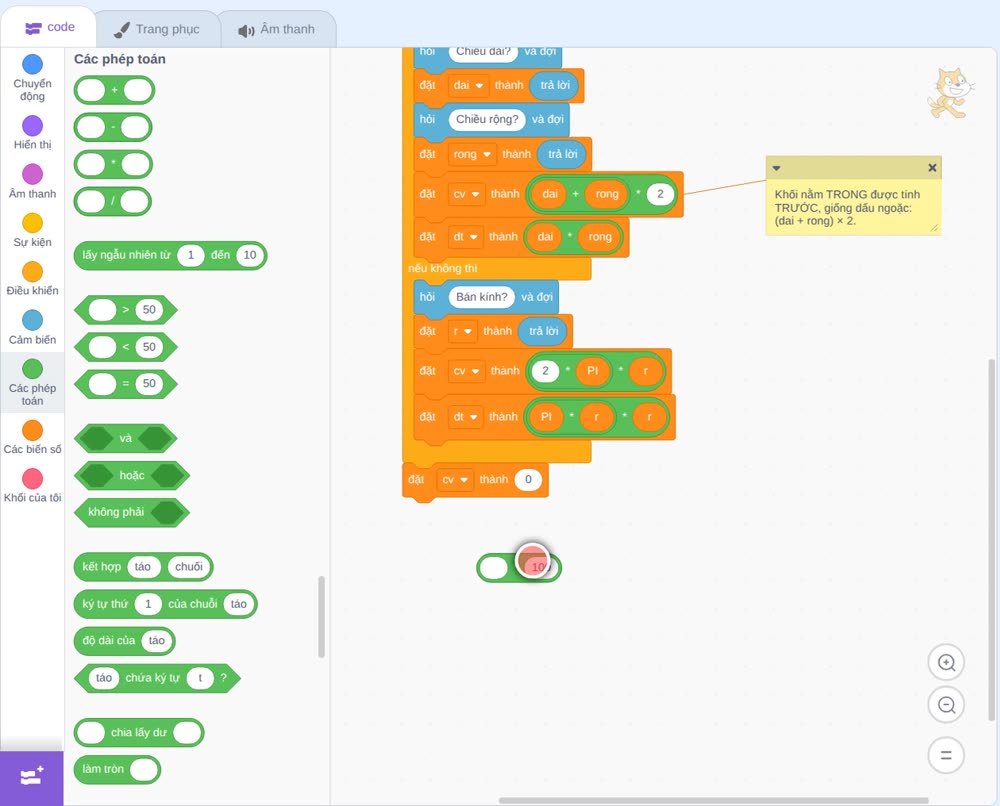Open the r variable dropdown

[462, 331]
